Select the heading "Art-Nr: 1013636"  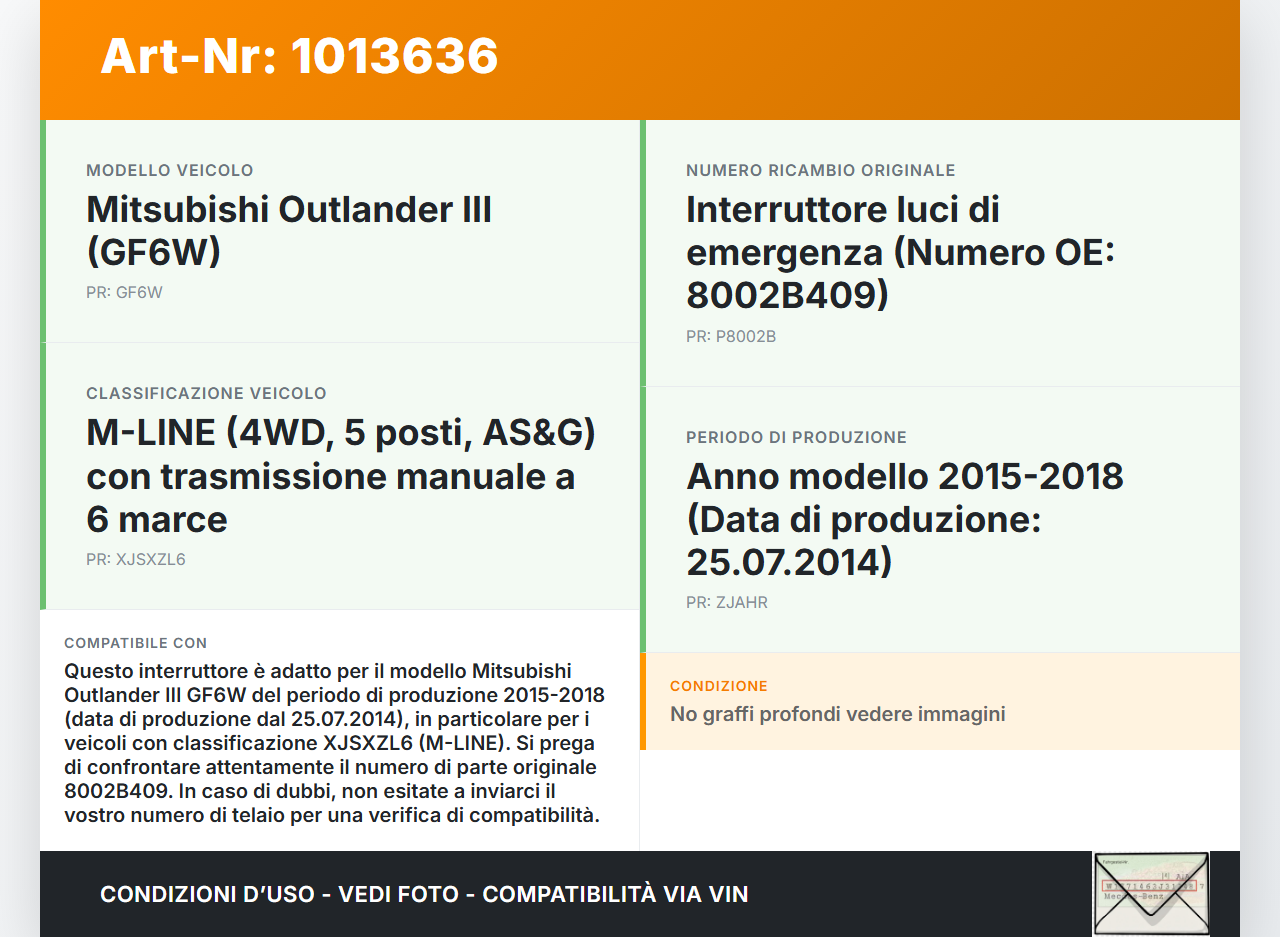(x=299, y=56)
